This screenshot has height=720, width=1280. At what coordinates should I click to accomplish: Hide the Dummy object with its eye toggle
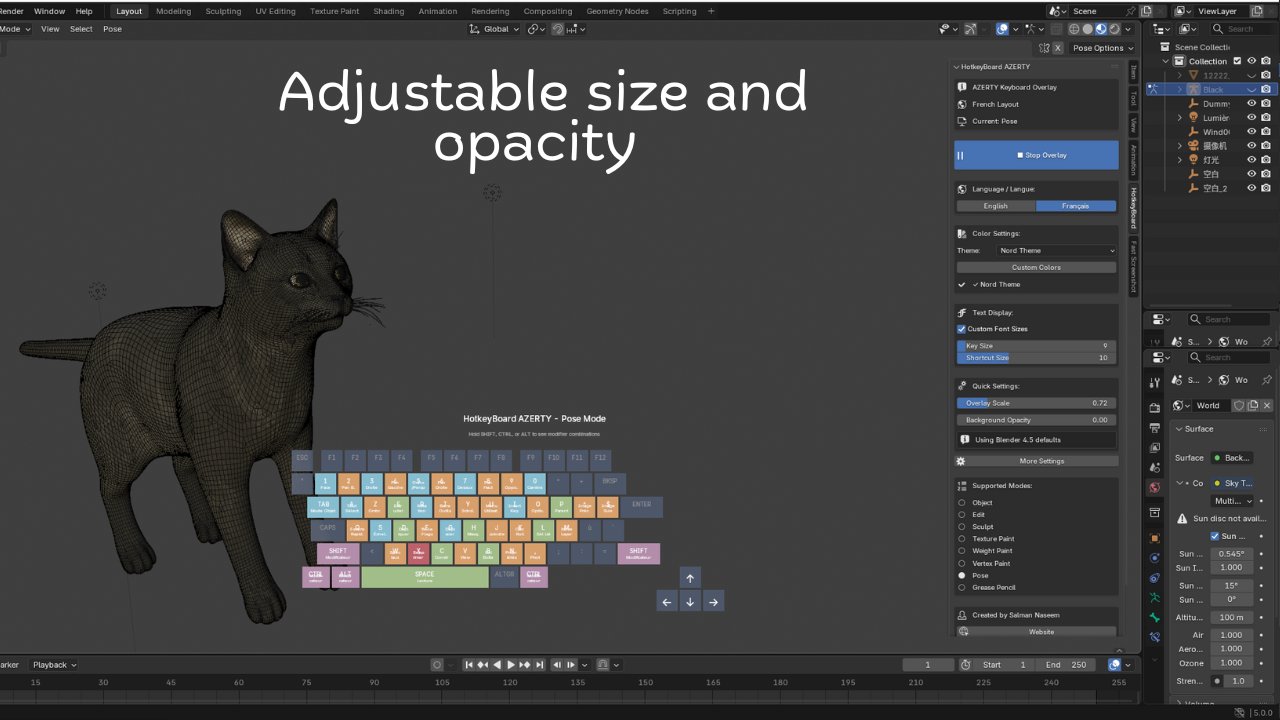tap(1252, 103)
